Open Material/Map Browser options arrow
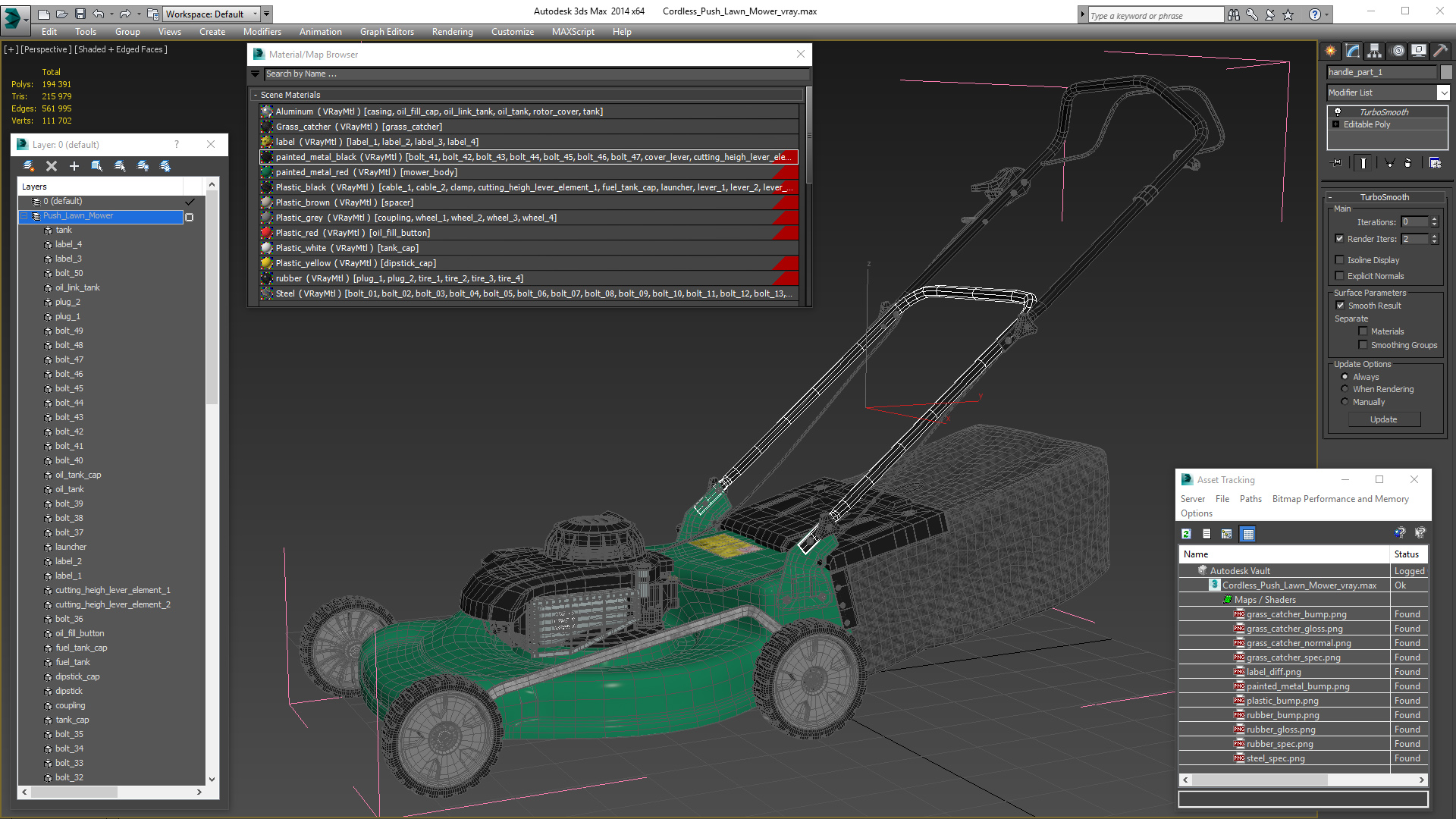Image resolution: width=1456 pixels, height=819 pixels. (256, 74)
